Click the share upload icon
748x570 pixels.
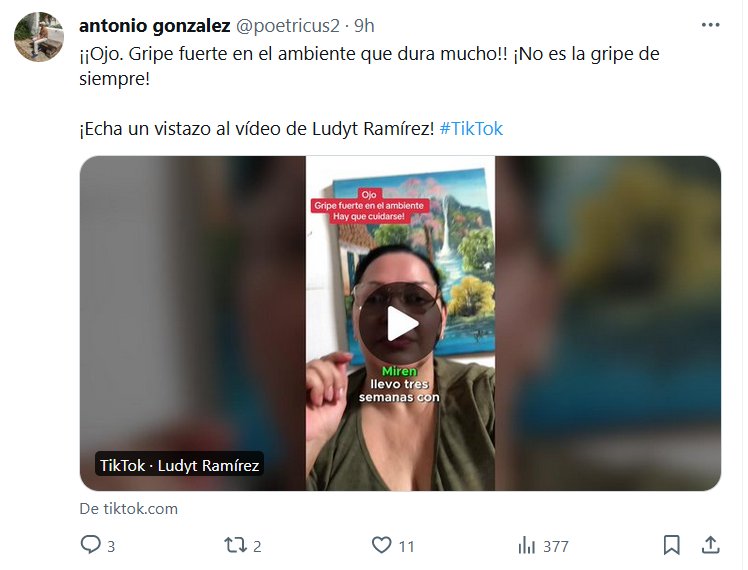(710, 545)
